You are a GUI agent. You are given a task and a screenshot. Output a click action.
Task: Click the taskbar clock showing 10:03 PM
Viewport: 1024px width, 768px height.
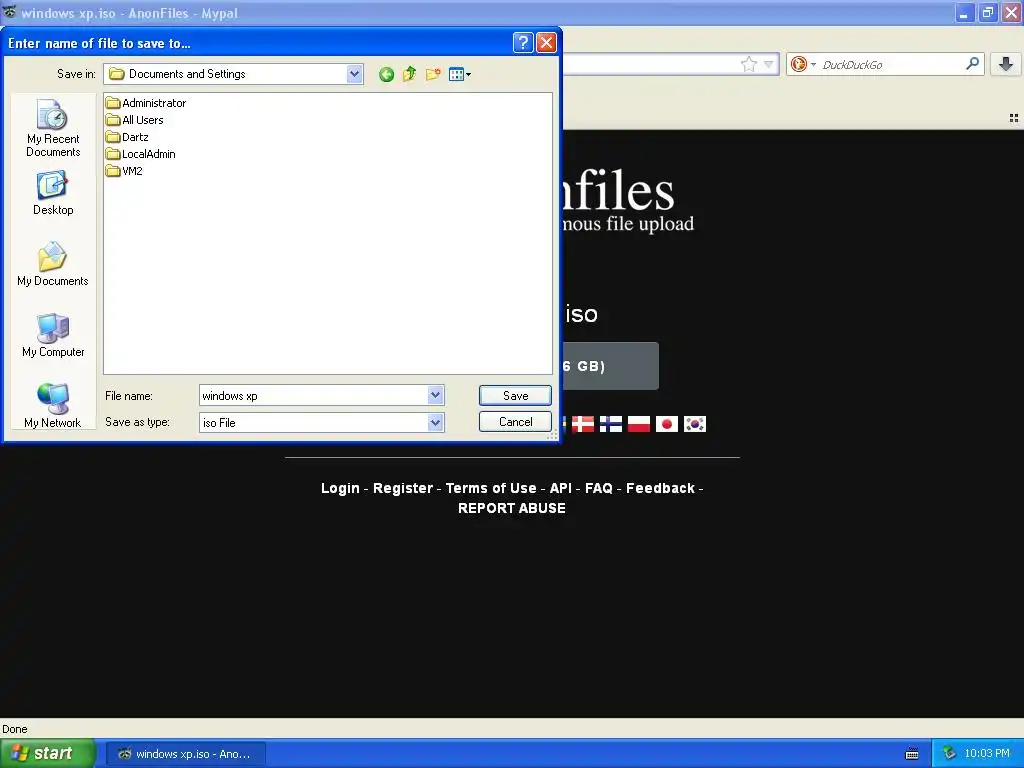coord(987,754)
